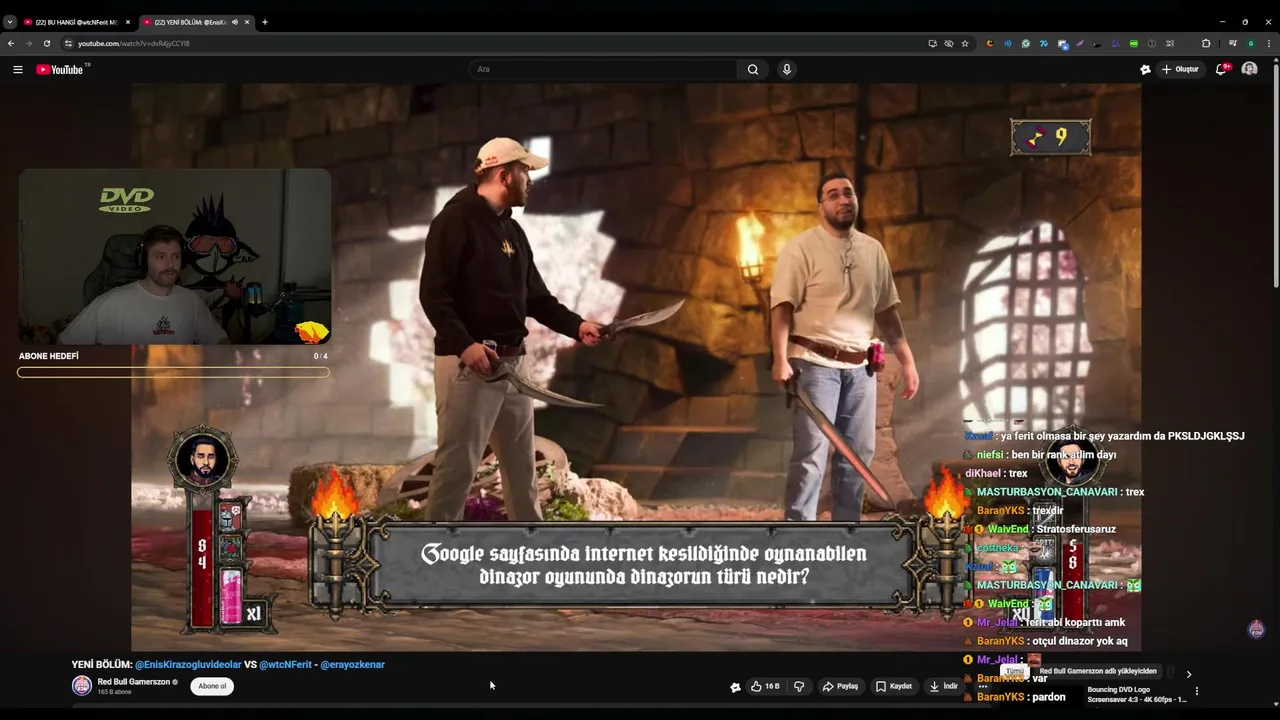Click the round purple floating icon at right edge
This screenshot has width=1280, height=720.
pyautogui.click(x=1256, y=629)
